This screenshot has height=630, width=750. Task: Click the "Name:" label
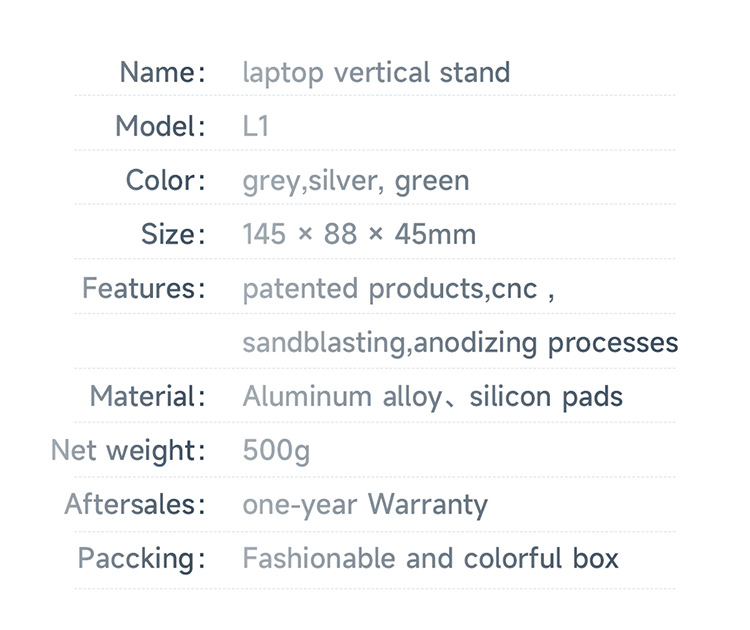(x=162, y=72)
